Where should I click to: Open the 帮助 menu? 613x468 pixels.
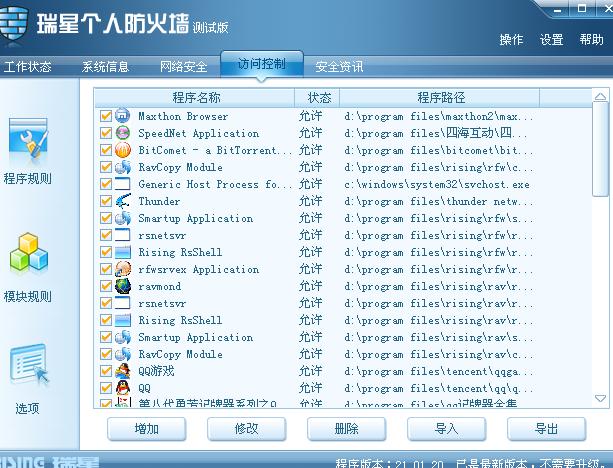pos(591,39)
